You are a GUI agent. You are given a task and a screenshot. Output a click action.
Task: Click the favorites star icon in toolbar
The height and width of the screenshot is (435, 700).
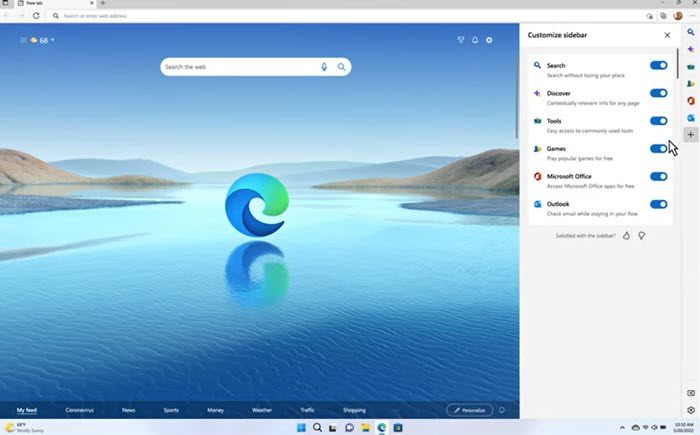pos(650,16)
